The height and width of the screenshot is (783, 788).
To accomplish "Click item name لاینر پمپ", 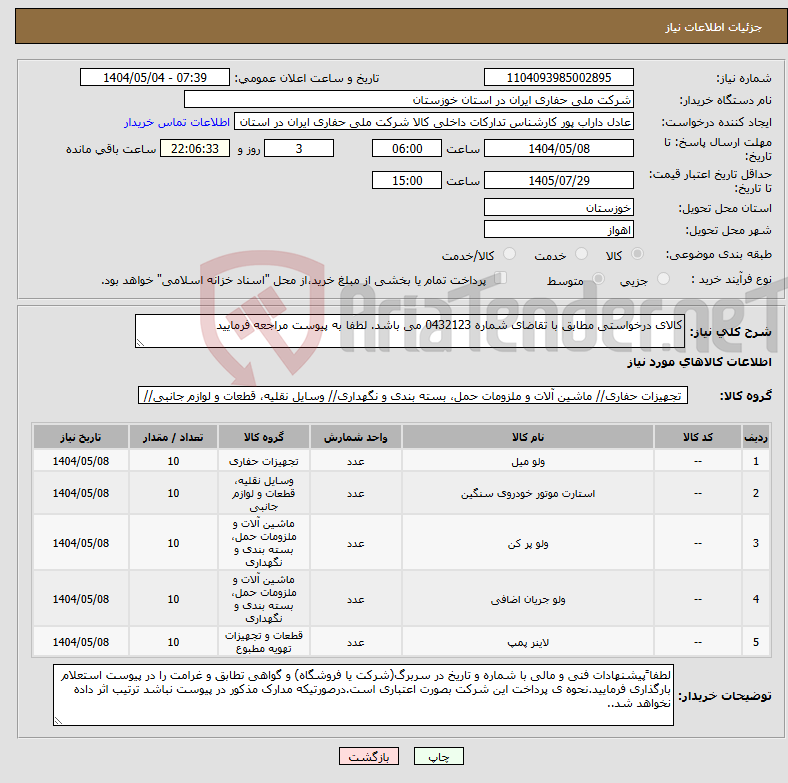I will click(528, 642).
